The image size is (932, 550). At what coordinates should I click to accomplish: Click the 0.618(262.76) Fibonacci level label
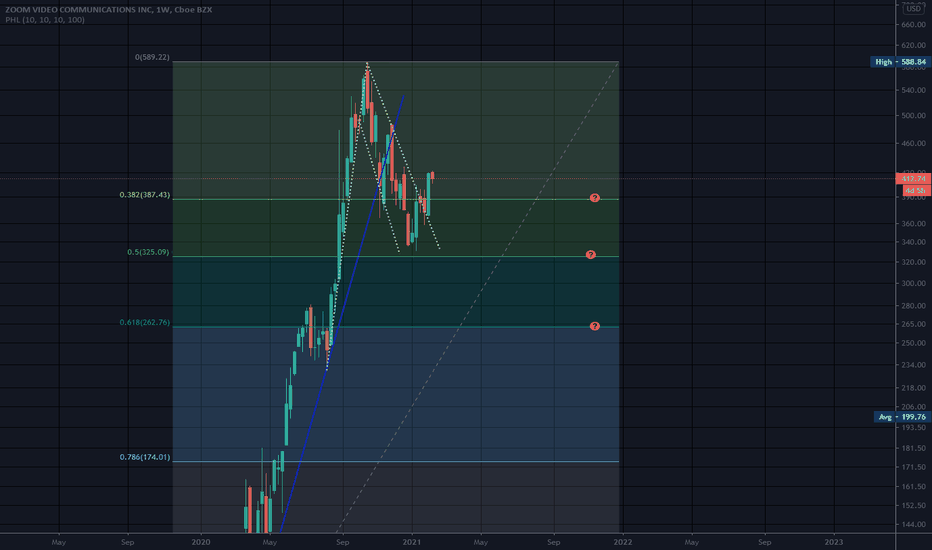144,322
